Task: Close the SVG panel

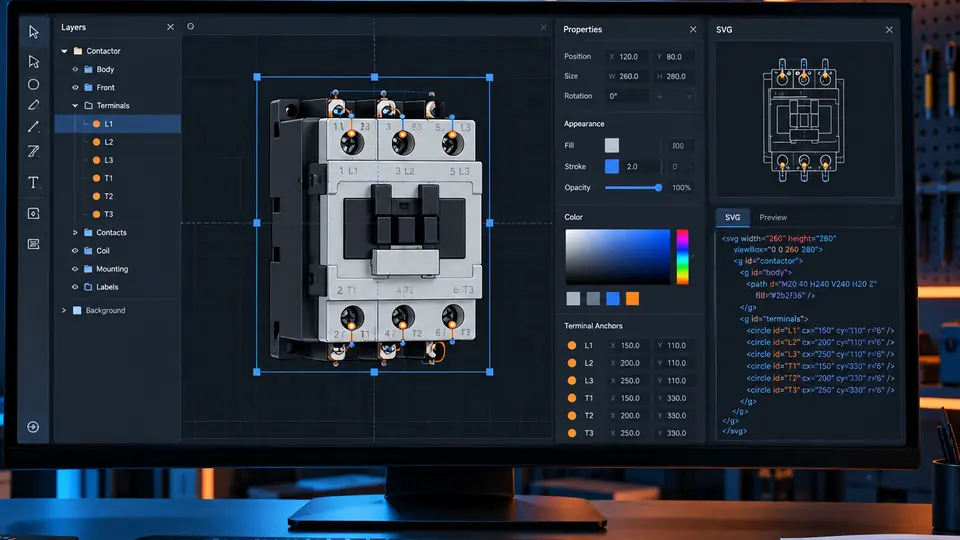Action: (889, 29)
